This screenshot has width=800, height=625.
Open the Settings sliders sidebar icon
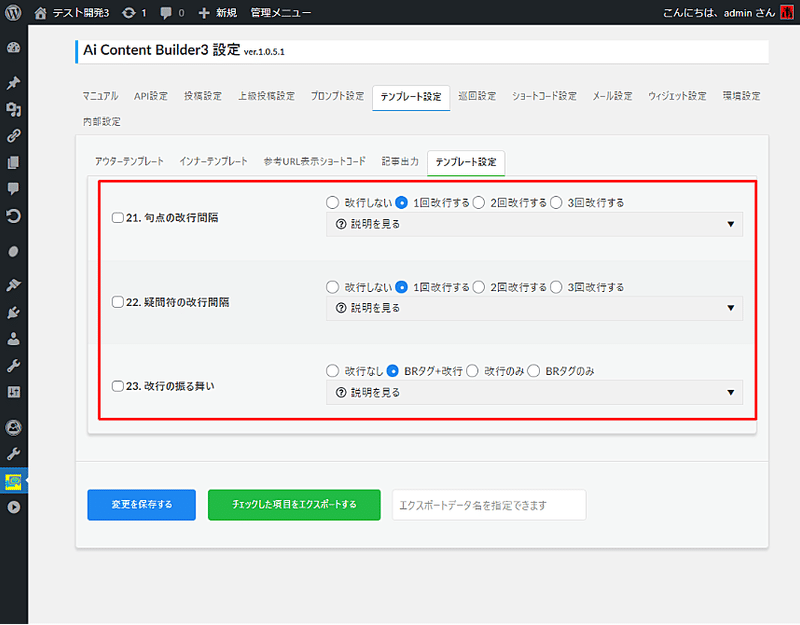14,392
